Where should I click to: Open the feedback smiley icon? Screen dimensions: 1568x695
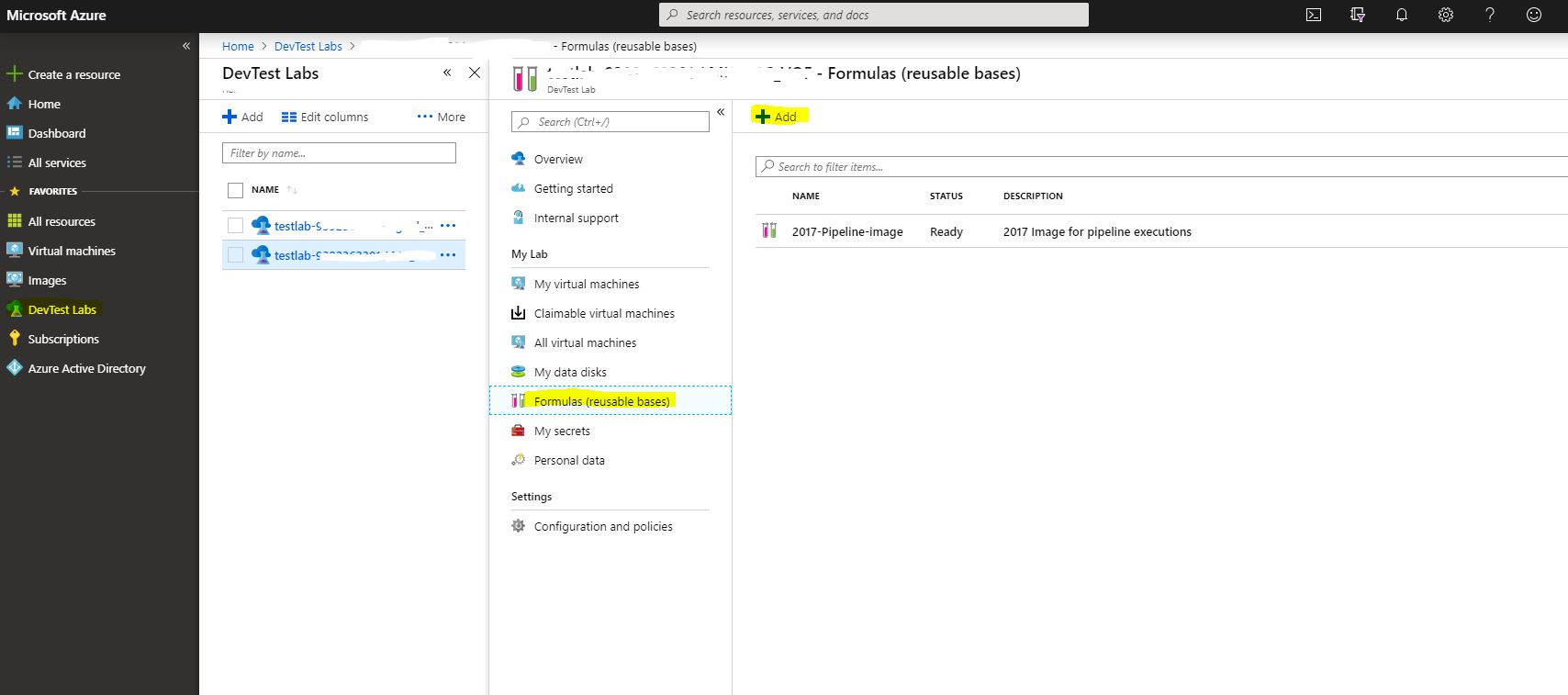(1534, 15)
